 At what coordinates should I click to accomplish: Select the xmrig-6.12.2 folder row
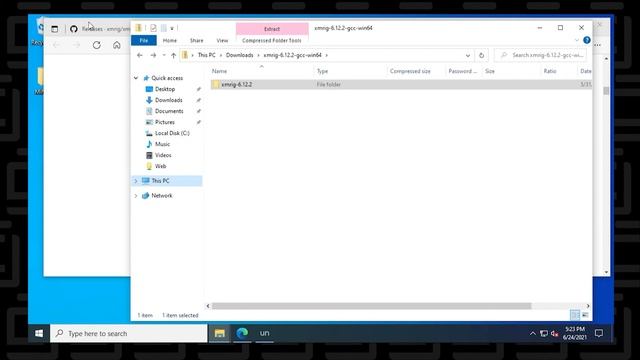[x=400, y=84]
